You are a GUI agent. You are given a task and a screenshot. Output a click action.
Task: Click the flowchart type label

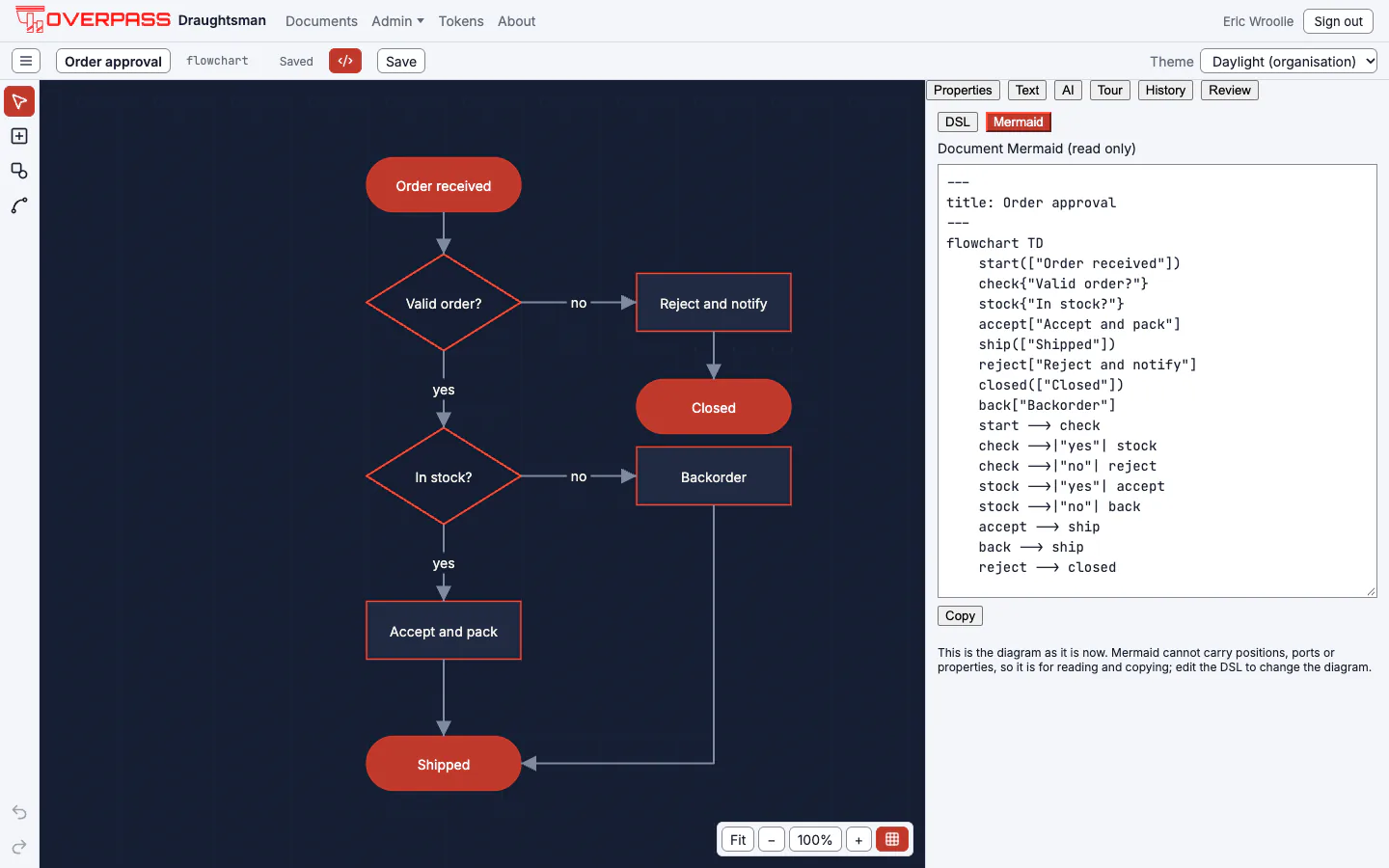tap(217, 61)
